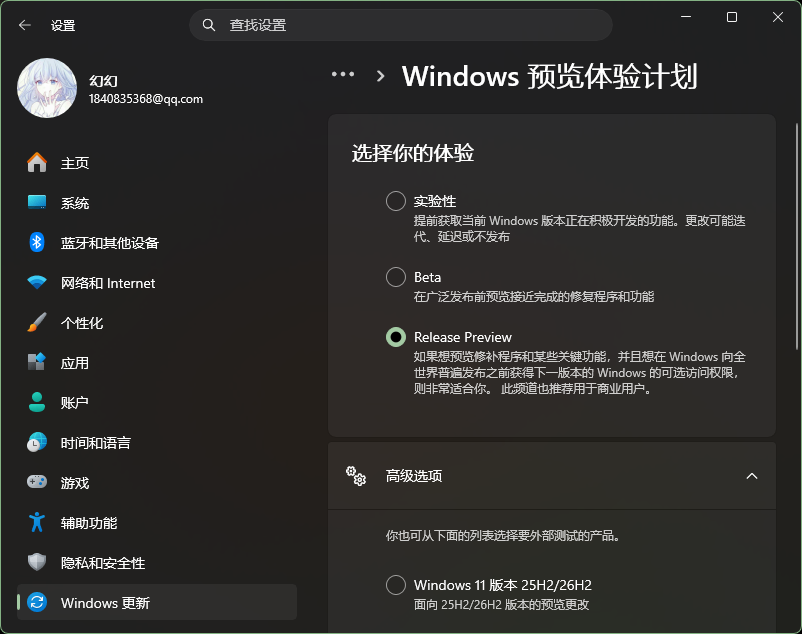This screenshot has width=802, height=634.
Task: Click the vertical scrollbar on the right
Action: (797, 236)
